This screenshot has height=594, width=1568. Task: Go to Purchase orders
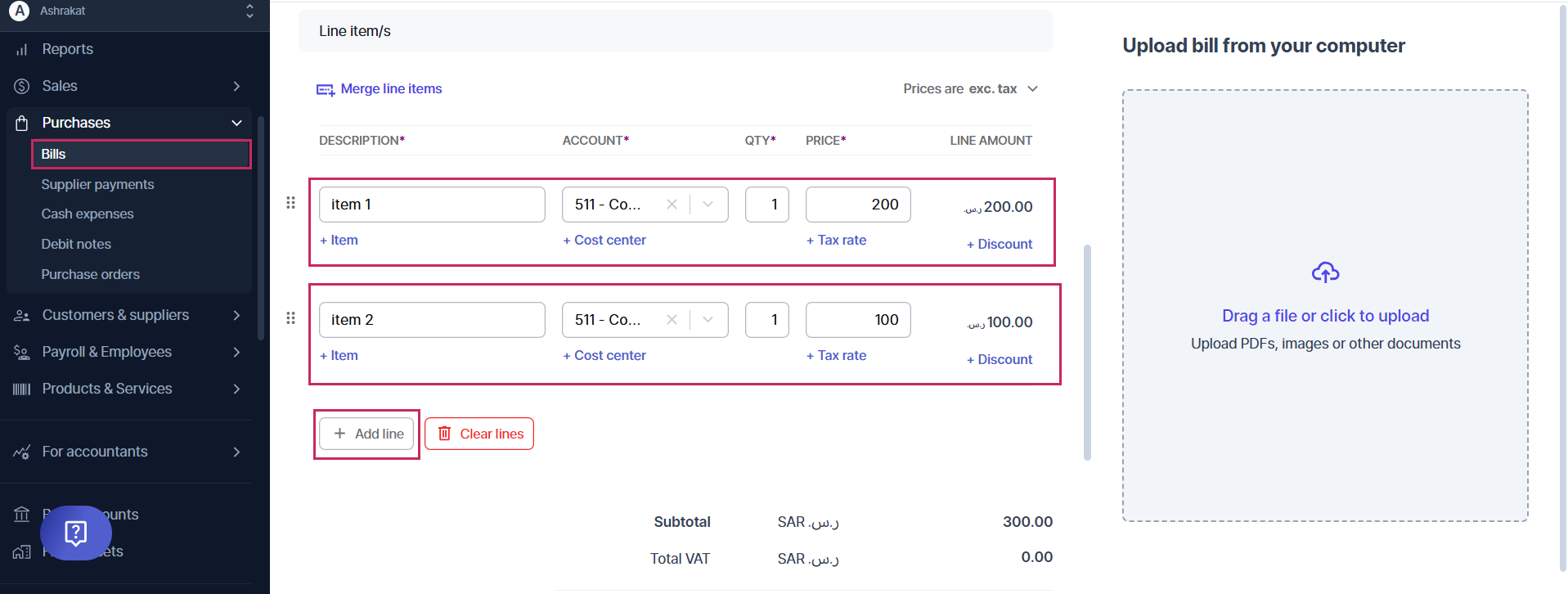coord(90,275)
